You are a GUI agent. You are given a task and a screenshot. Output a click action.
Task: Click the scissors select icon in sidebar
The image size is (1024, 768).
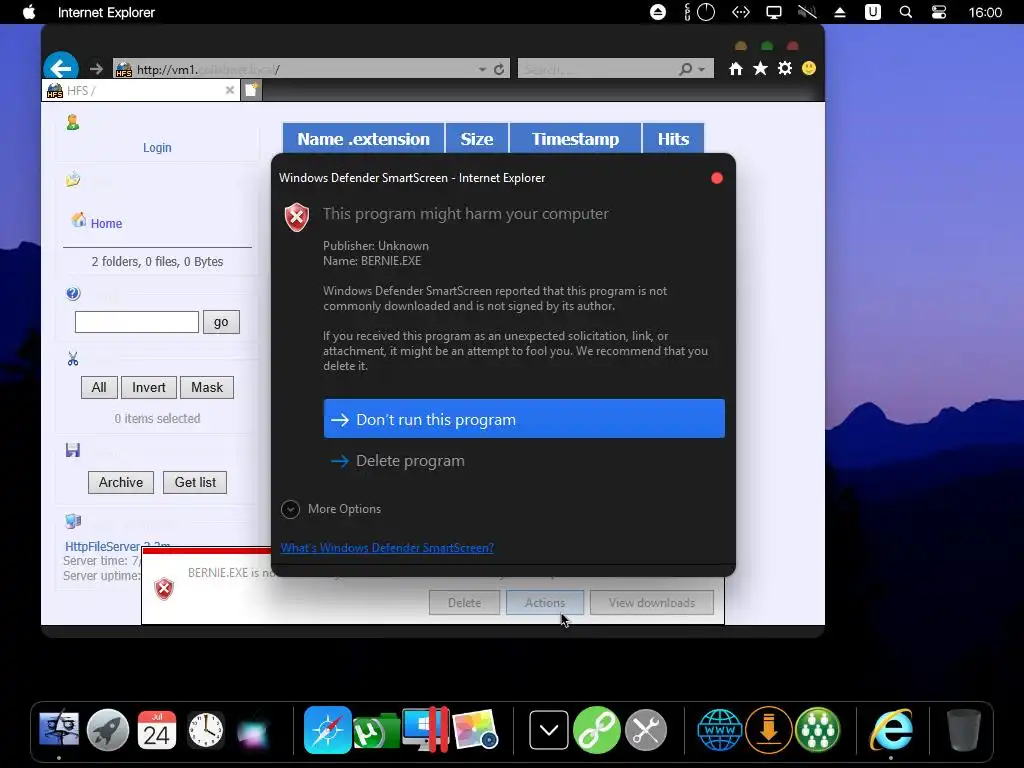point(72,359)
